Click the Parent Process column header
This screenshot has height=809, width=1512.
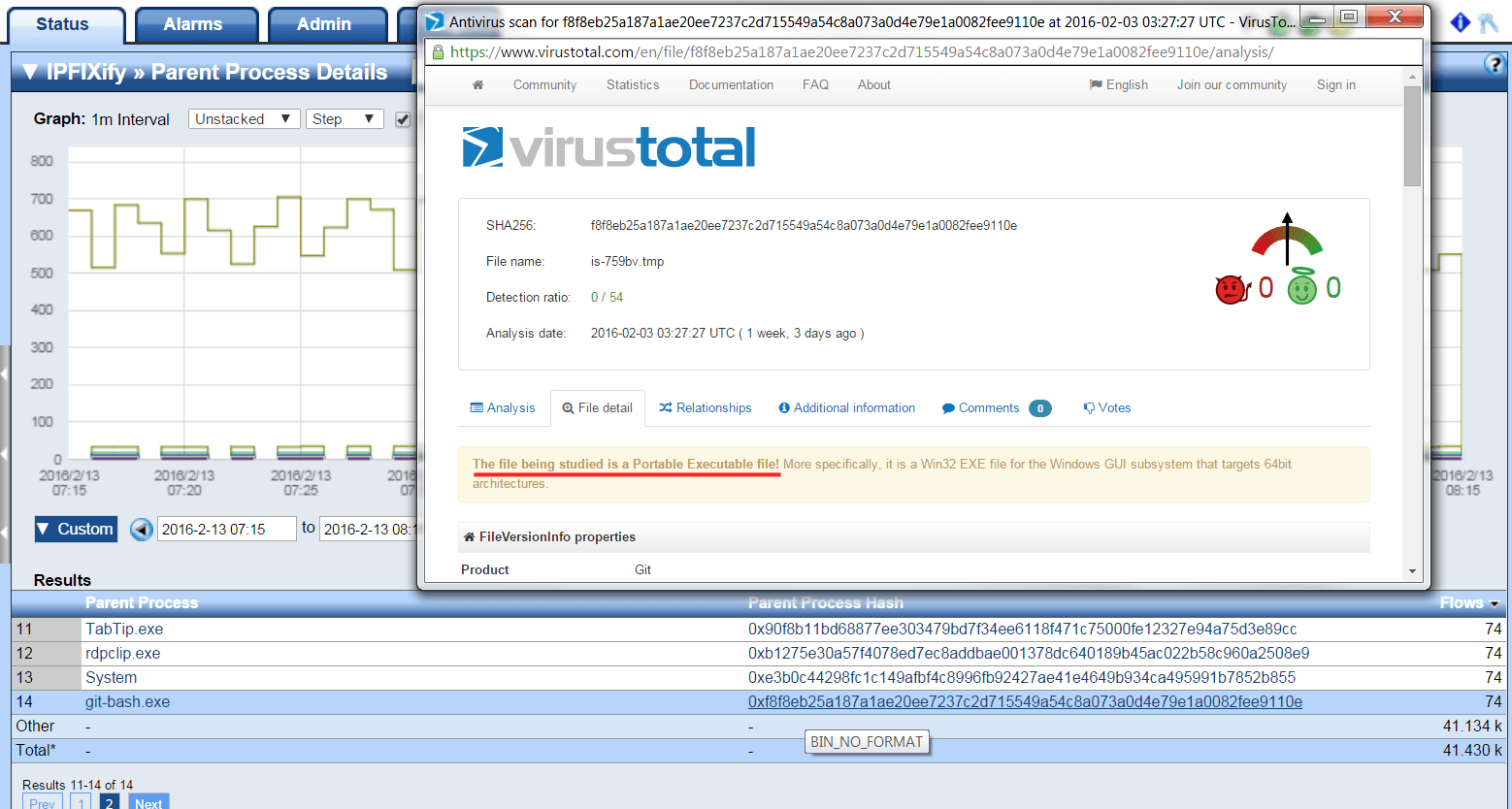pos(142,603)
